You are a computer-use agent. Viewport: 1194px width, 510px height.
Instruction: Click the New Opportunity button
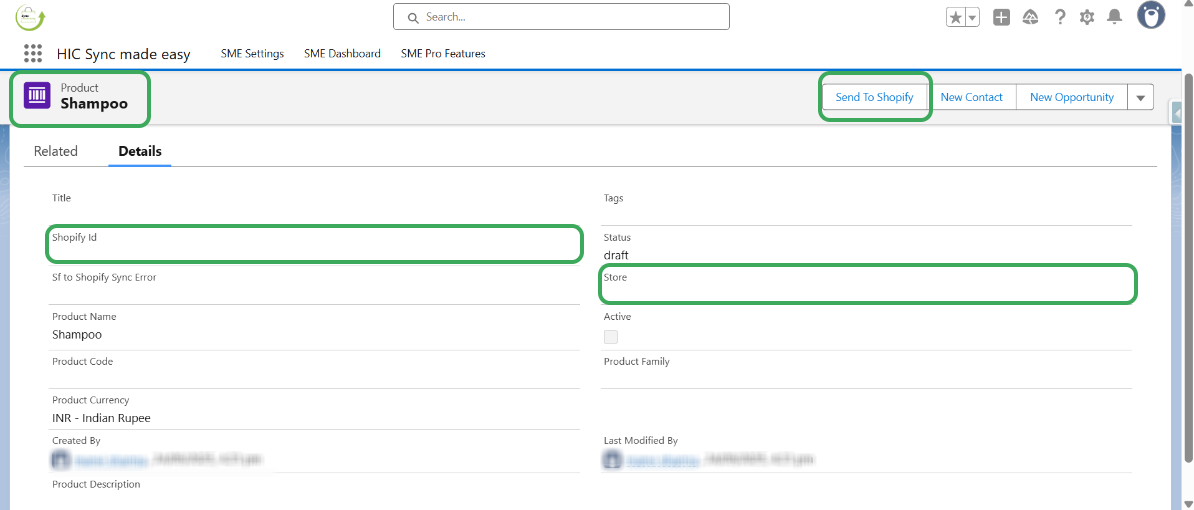click(x=1071, y=97)
